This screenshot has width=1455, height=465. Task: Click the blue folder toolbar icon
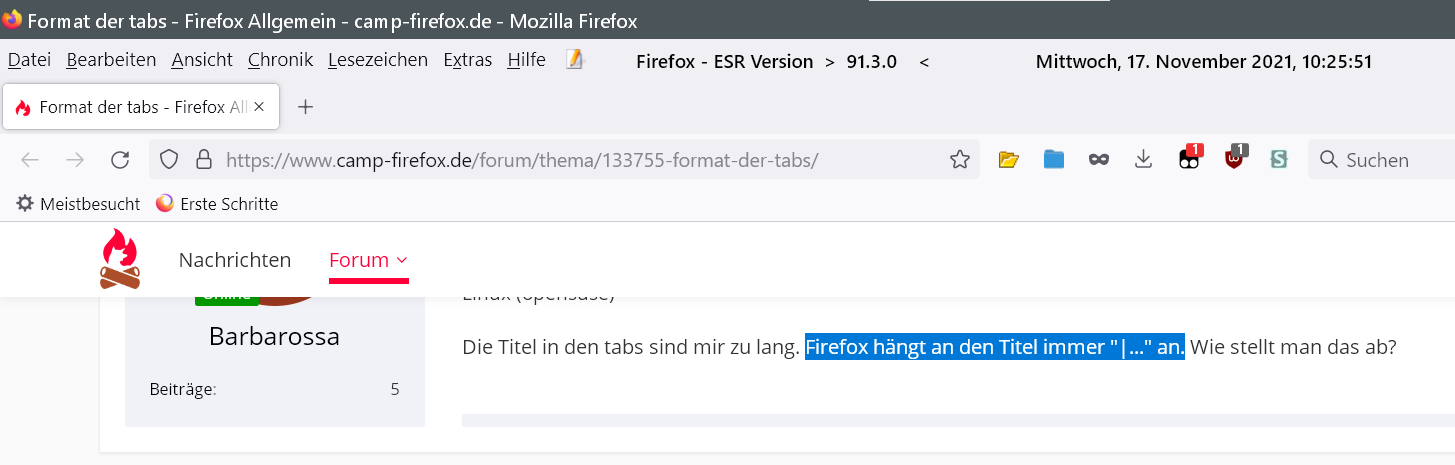[1054, 160]
